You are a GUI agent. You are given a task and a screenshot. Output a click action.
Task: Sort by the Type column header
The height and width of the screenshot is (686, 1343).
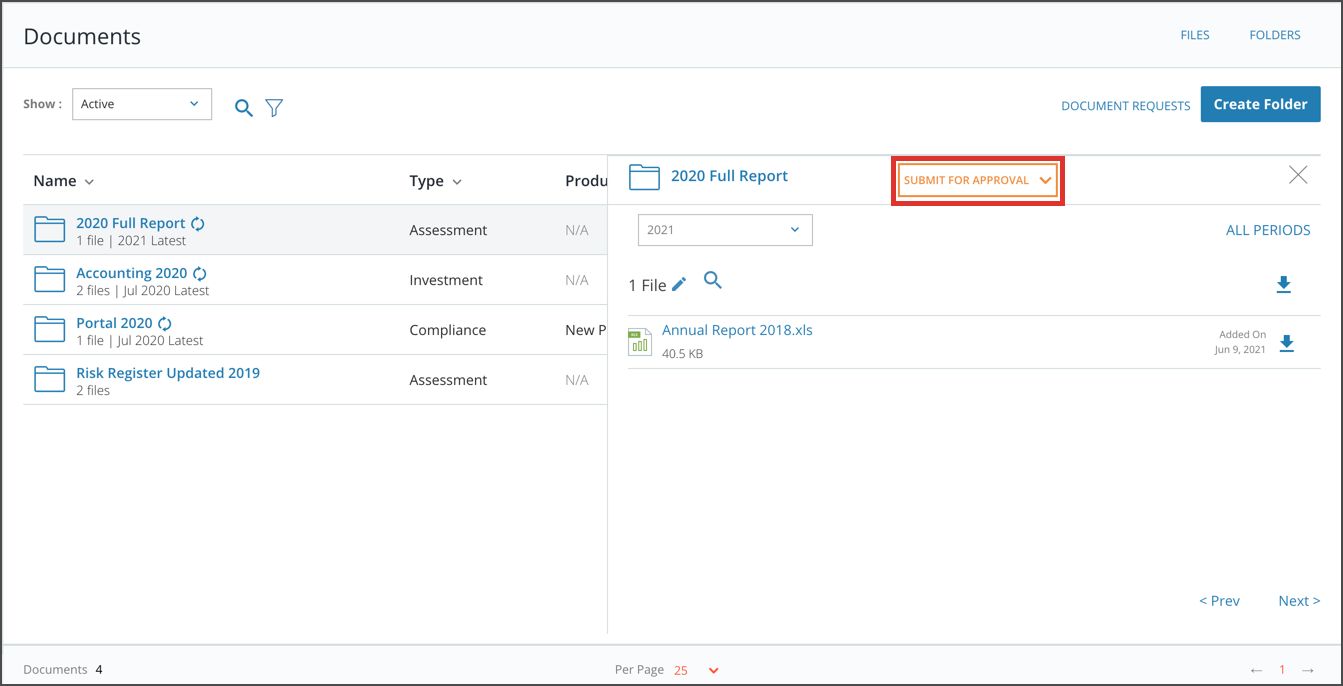435,181
